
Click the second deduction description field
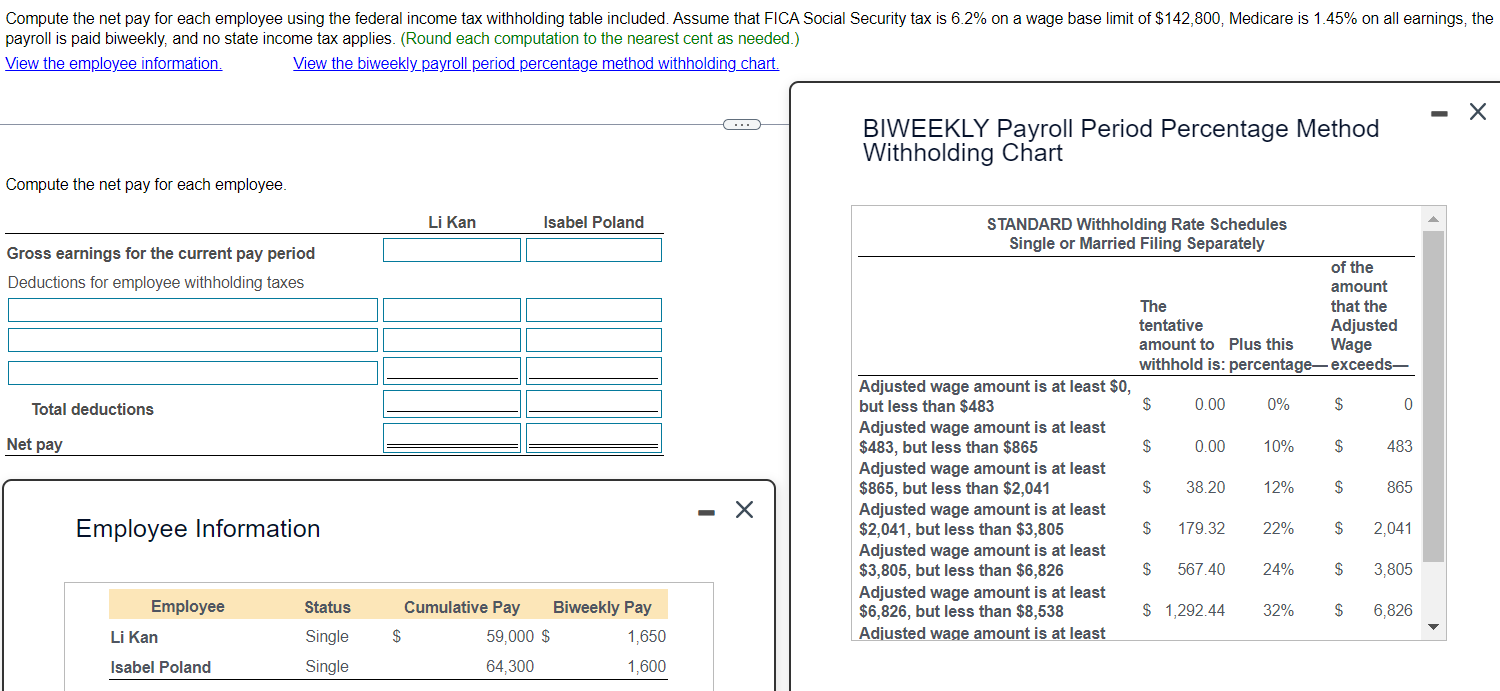coord(192,339)
